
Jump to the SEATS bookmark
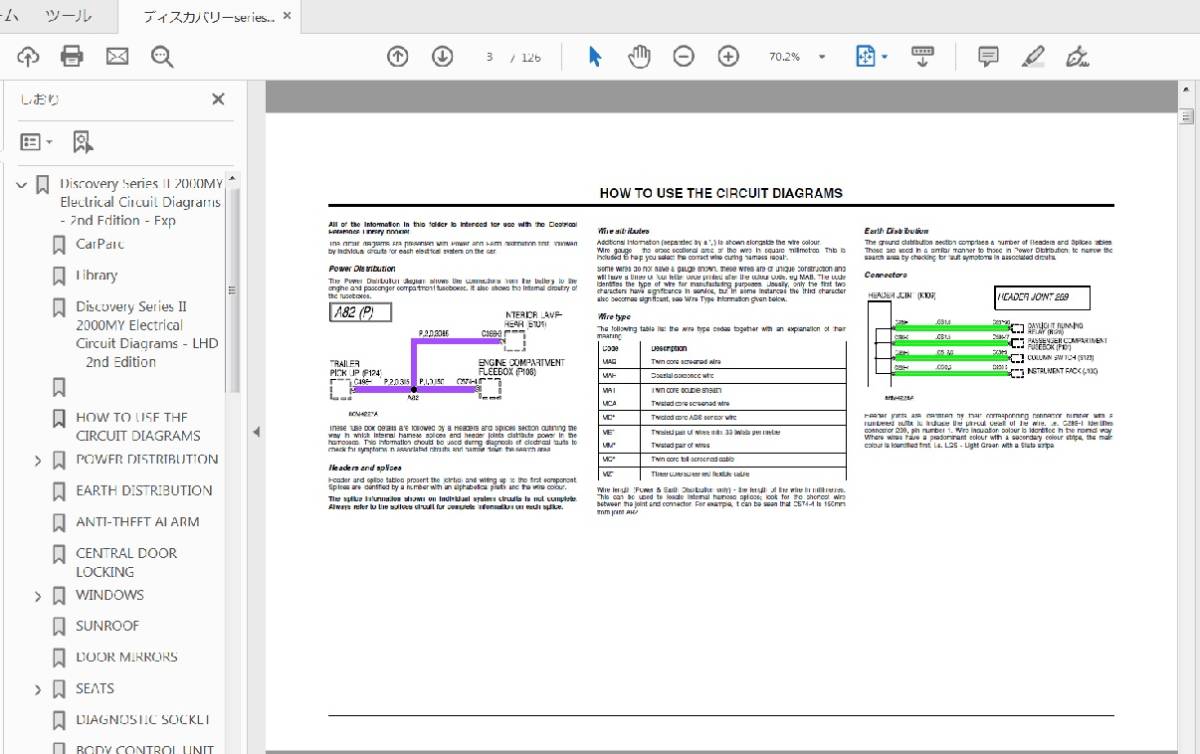point(95,688)
